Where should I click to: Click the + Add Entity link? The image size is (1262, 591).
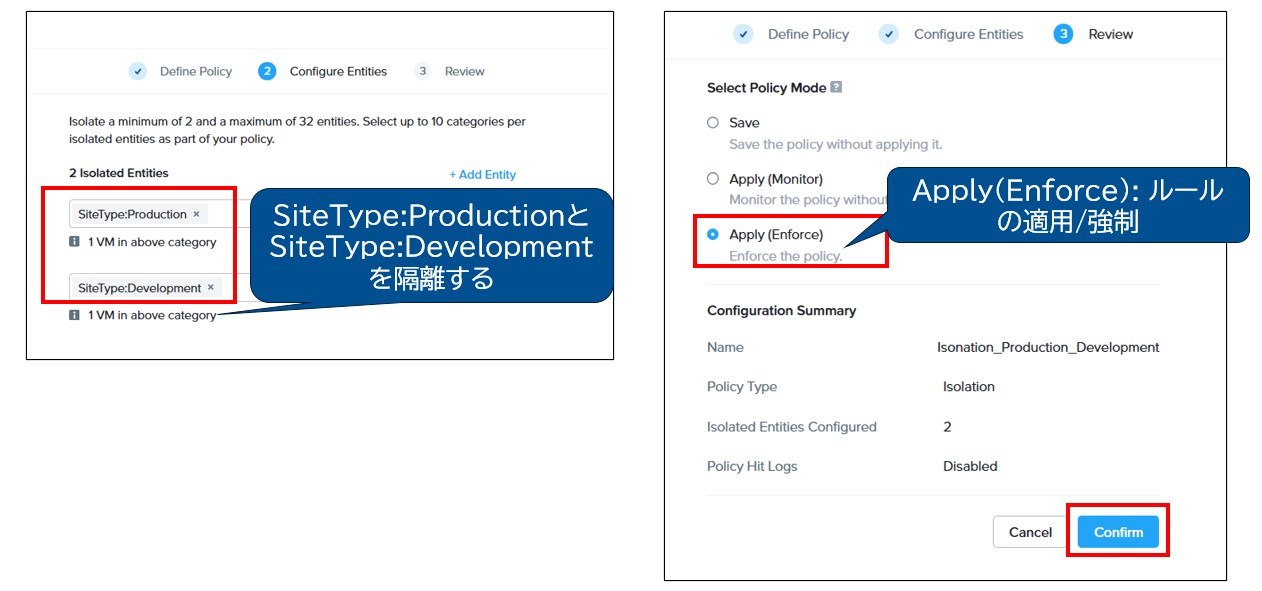click(482, 174)
